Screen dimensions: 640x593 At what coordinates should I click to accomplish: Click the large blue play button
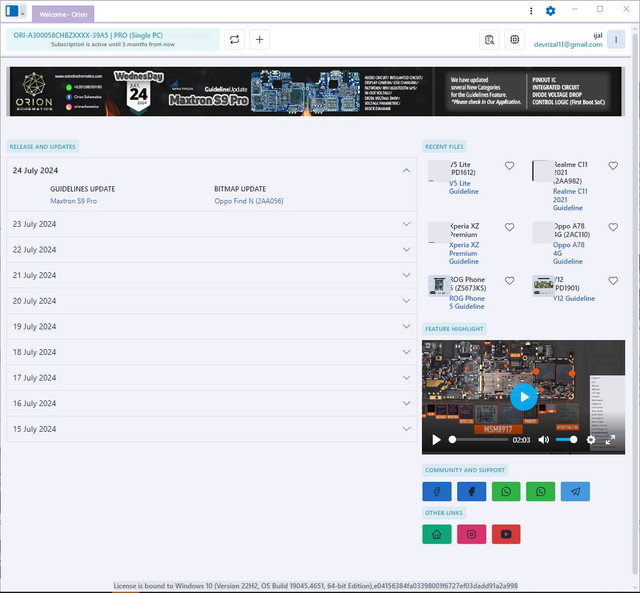(x=524, y=397)
